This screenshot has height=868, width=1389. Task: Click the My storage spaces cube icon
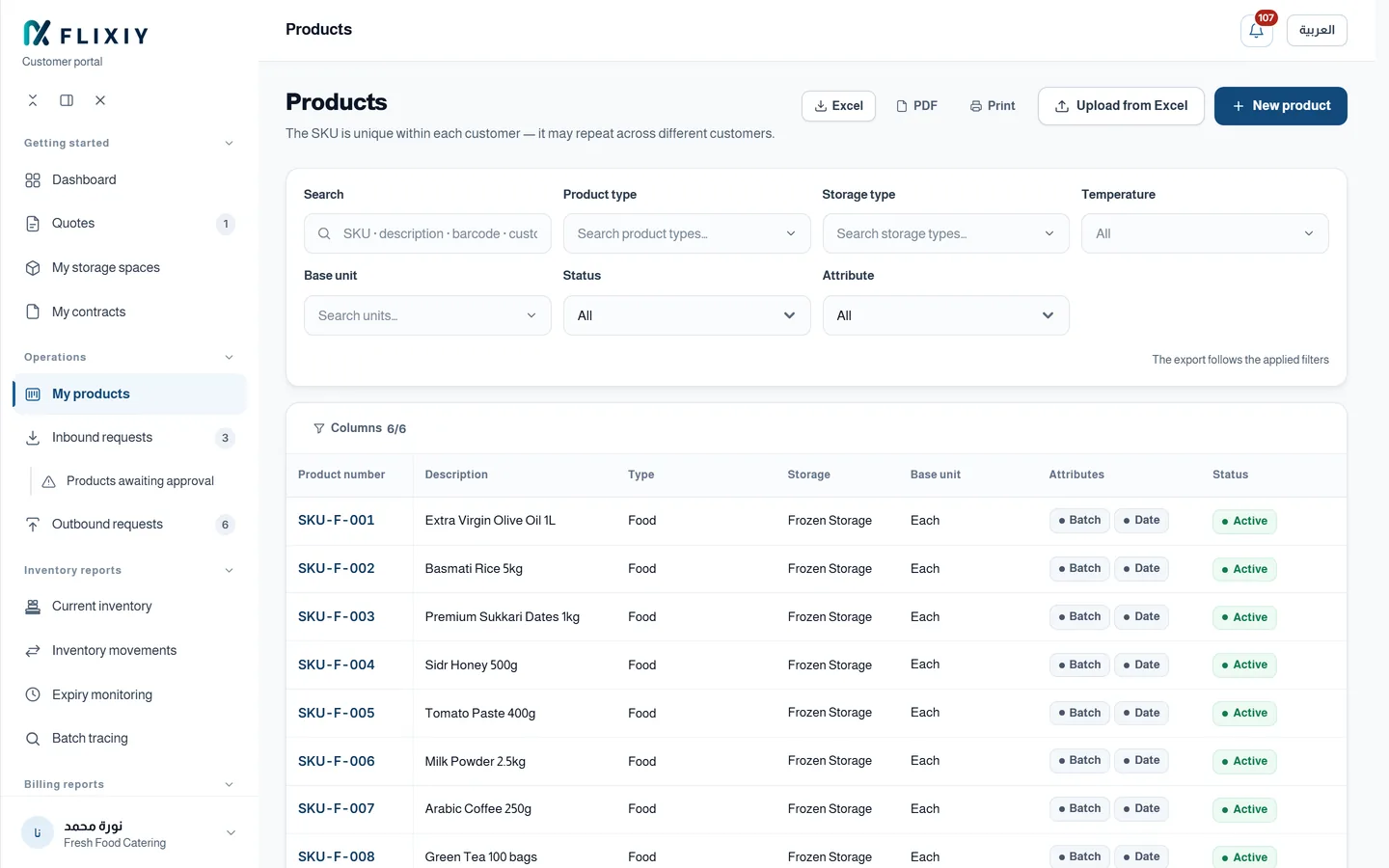point(33,268)
